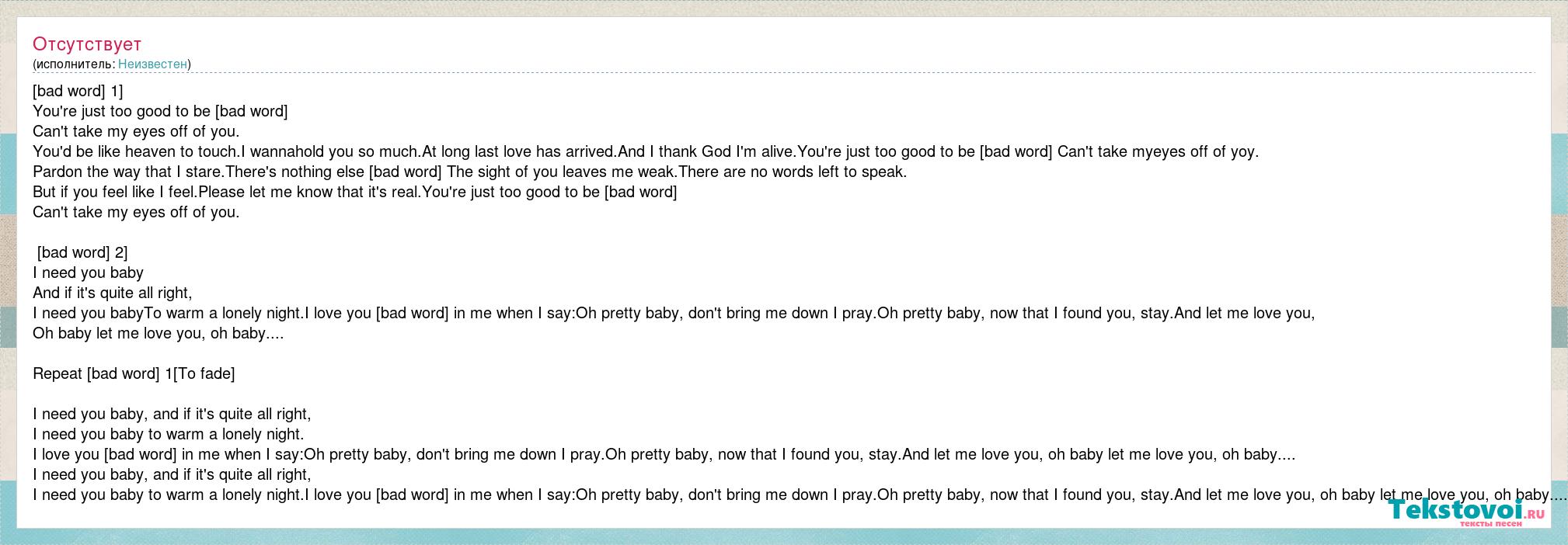The image size is (1568, 545).
Task: Click the line 'And if it's quite all right,'
Action: tap(113, 293)
